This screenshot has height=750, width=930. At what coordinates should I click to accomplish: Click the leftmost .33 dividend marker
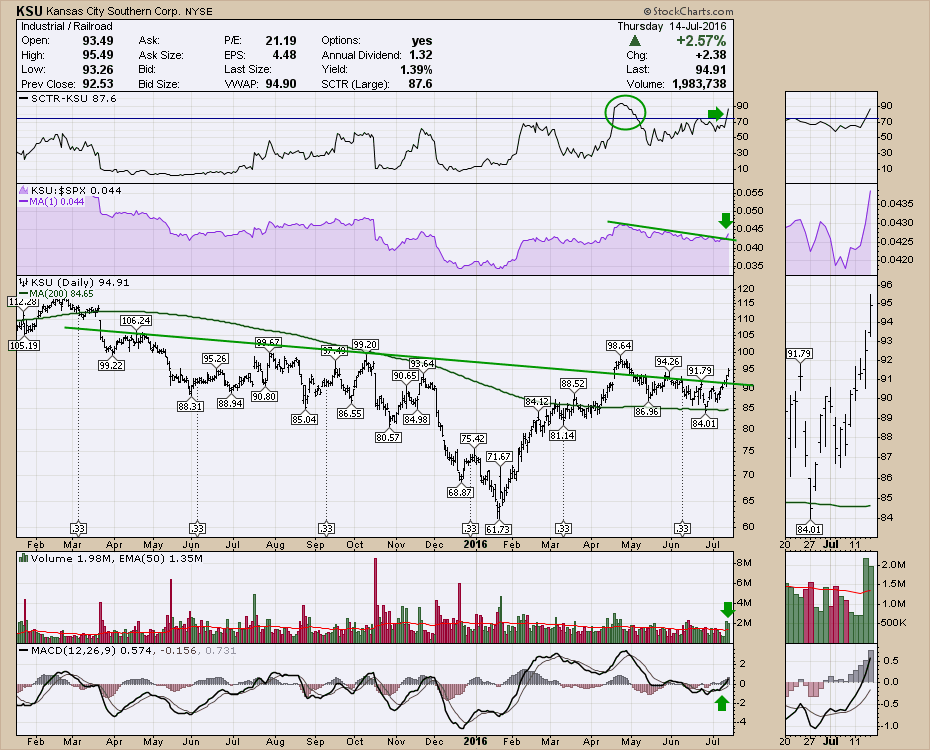pos(79,527)
